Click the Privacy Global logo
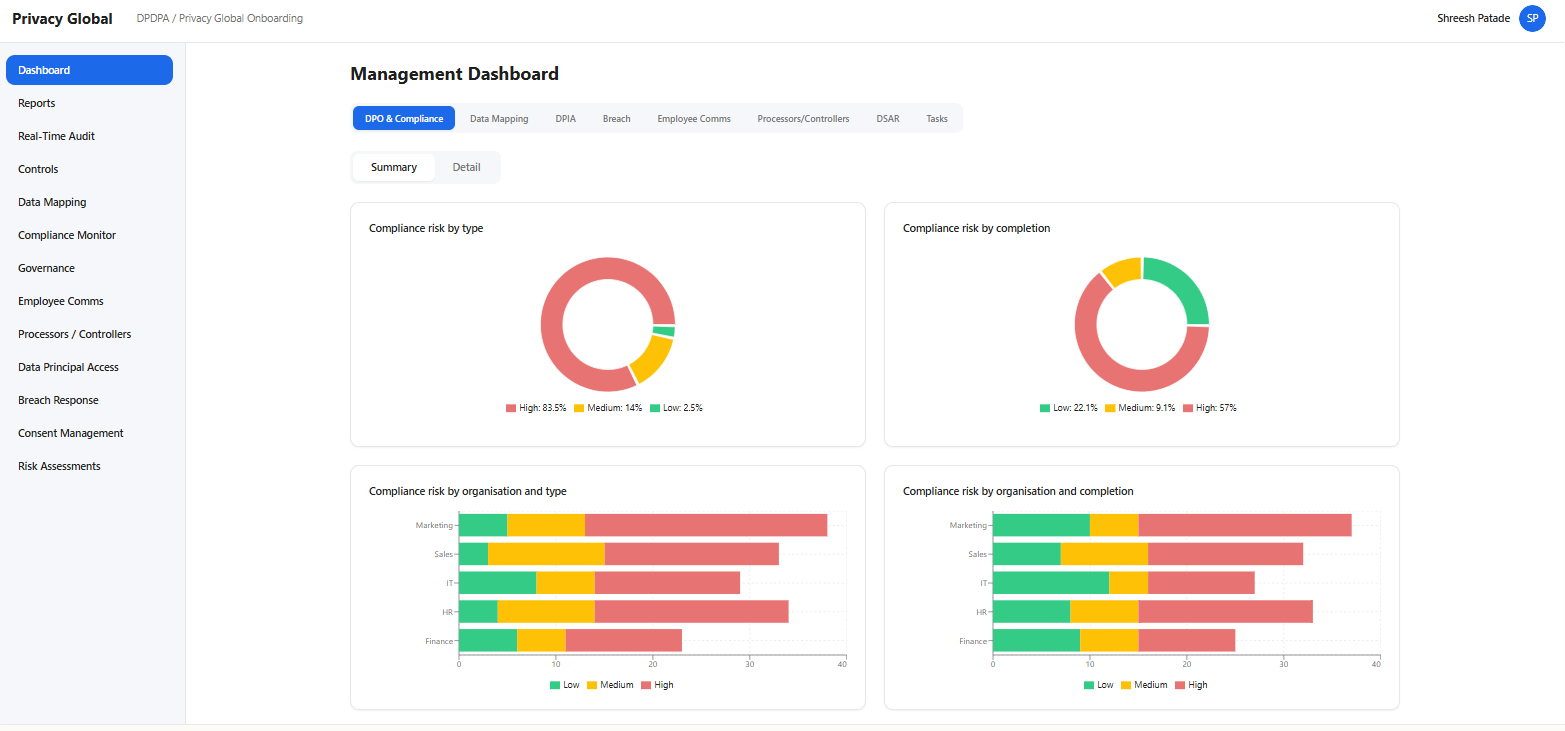The width and height of the screenshot is (1565, 731). (62, 18)
